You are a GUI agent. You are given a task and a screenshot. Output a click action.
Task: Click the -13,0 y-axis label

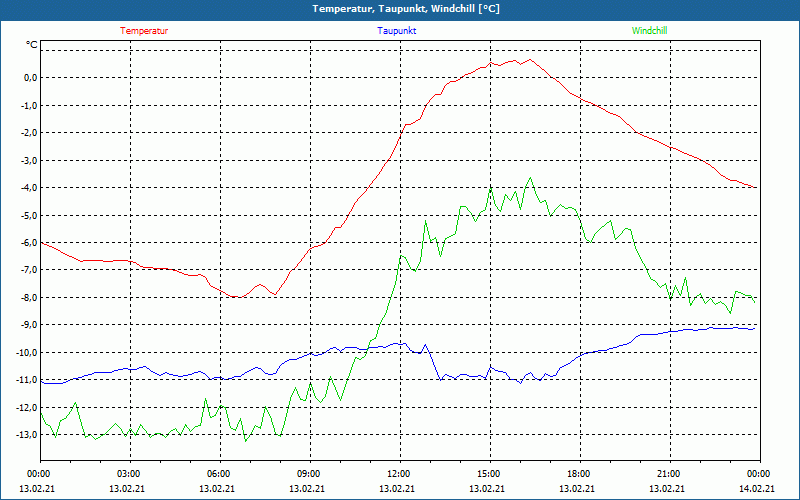coord(27,435)
